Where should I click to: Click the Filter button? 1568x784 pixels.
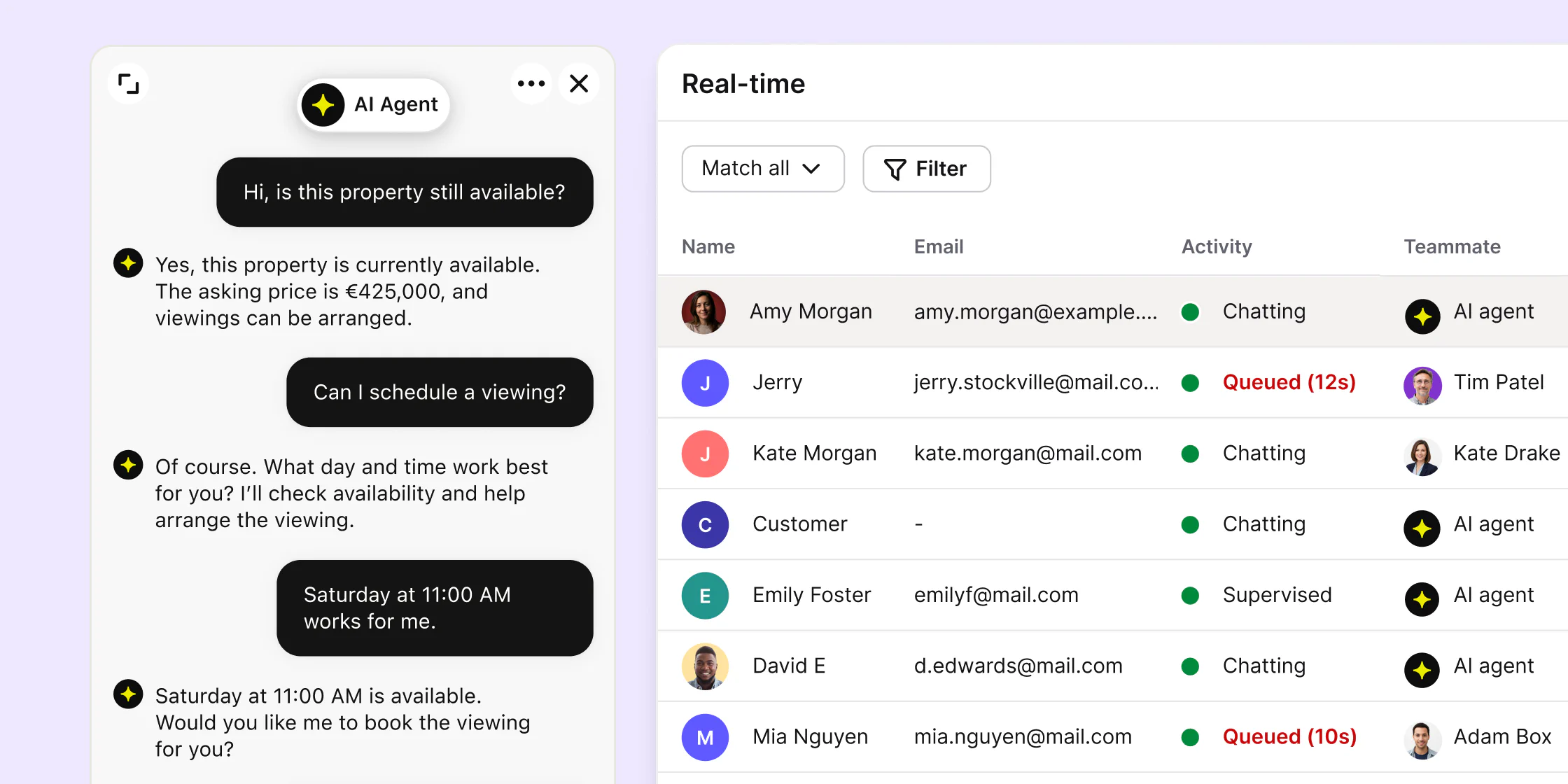point(927,169)
